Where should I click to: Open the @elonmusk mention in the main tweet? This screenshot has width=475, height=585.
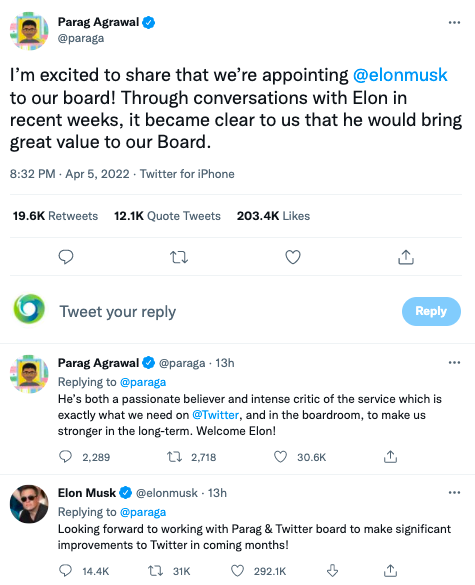tap(400, 75)
